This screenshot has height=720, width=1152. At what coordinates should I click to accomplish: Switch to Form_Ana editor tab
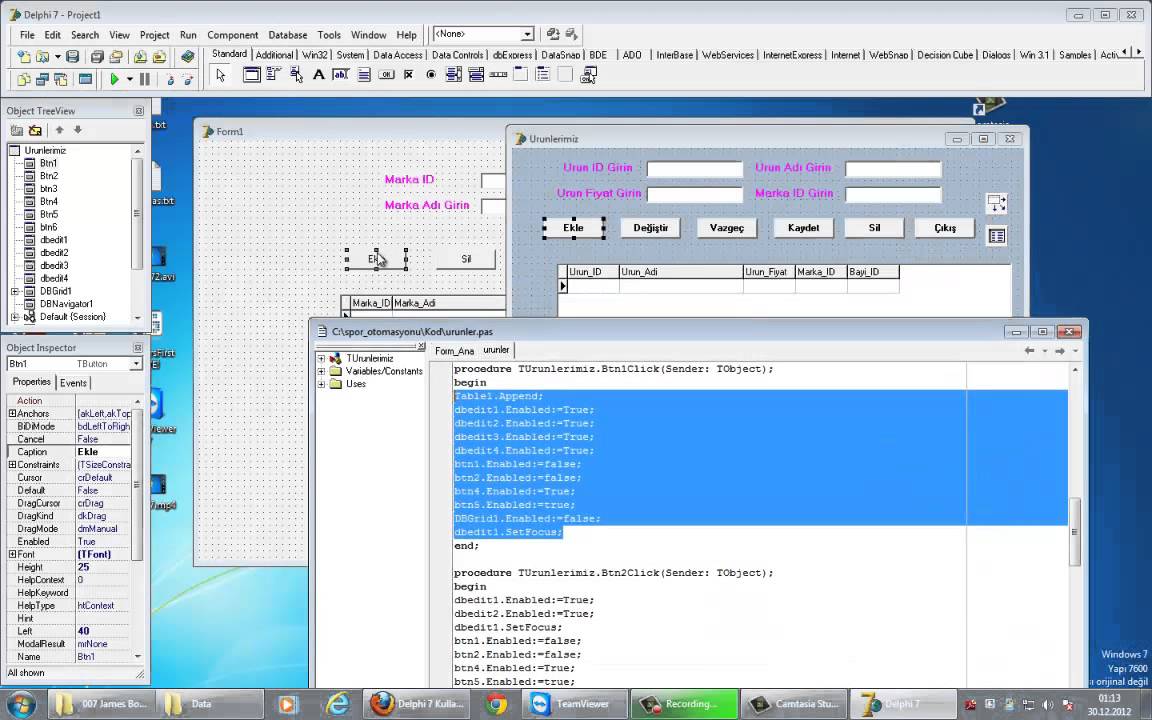(x=454, y=350)
